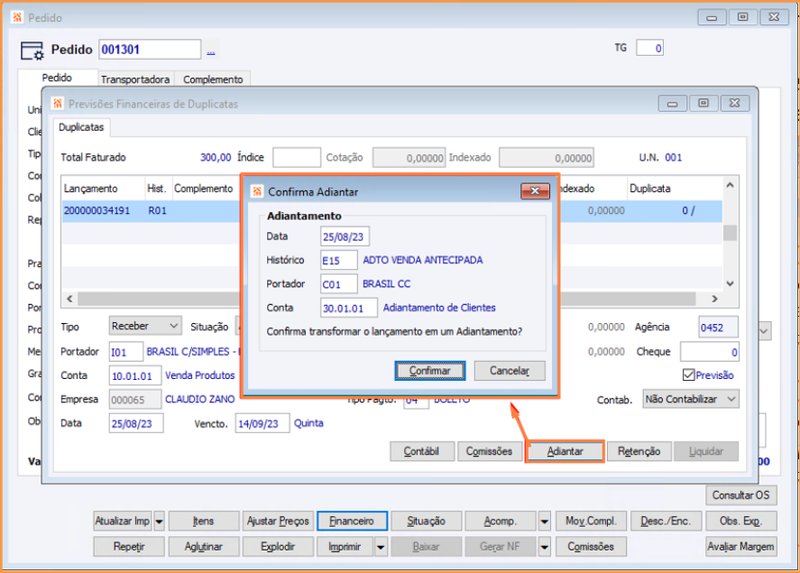Click the Pedido number field 001301
The height and width of the screenshot is (573, 800).
point(149,49)
